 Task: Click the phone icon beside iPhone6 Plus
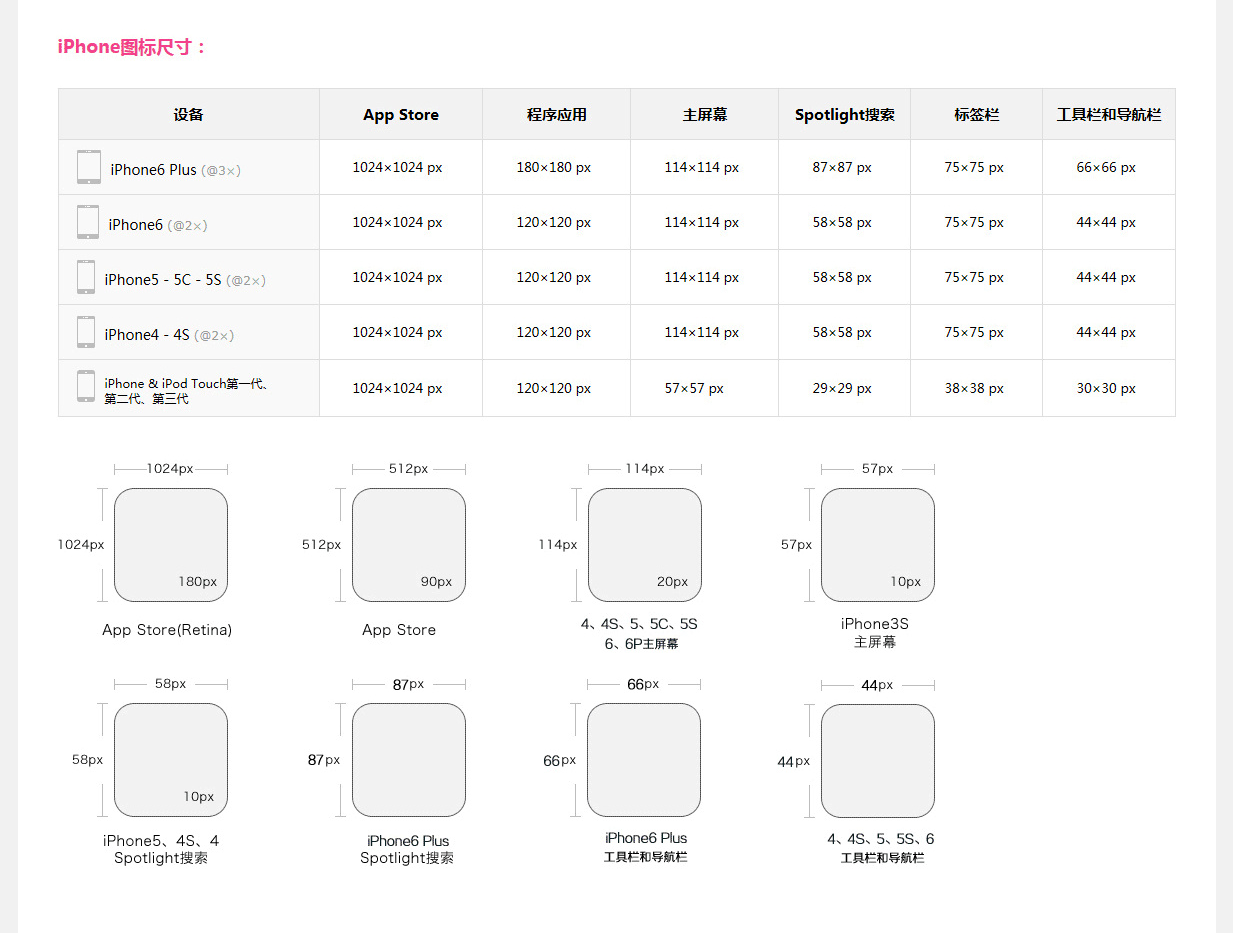pyautogui.click(x=88, y=167)
